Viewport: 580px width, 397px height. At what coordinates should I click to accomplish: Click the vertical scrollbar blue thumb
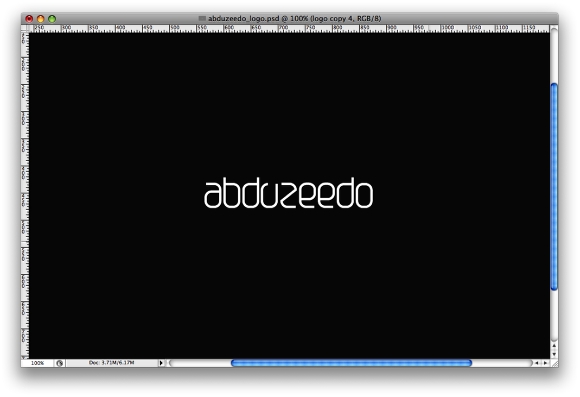[x=554, y=186]
